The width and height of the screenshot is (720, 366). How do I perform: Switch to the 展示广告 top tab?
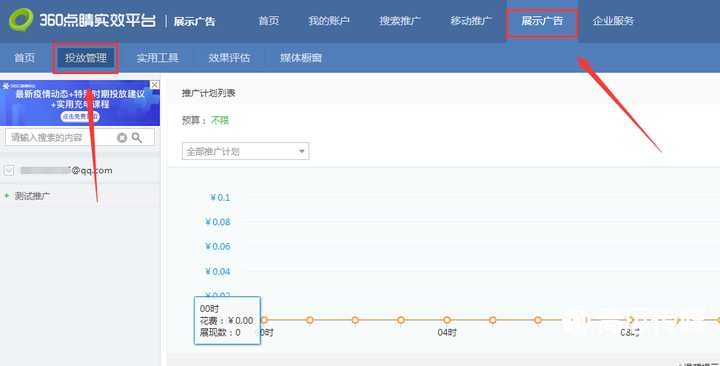542,21
